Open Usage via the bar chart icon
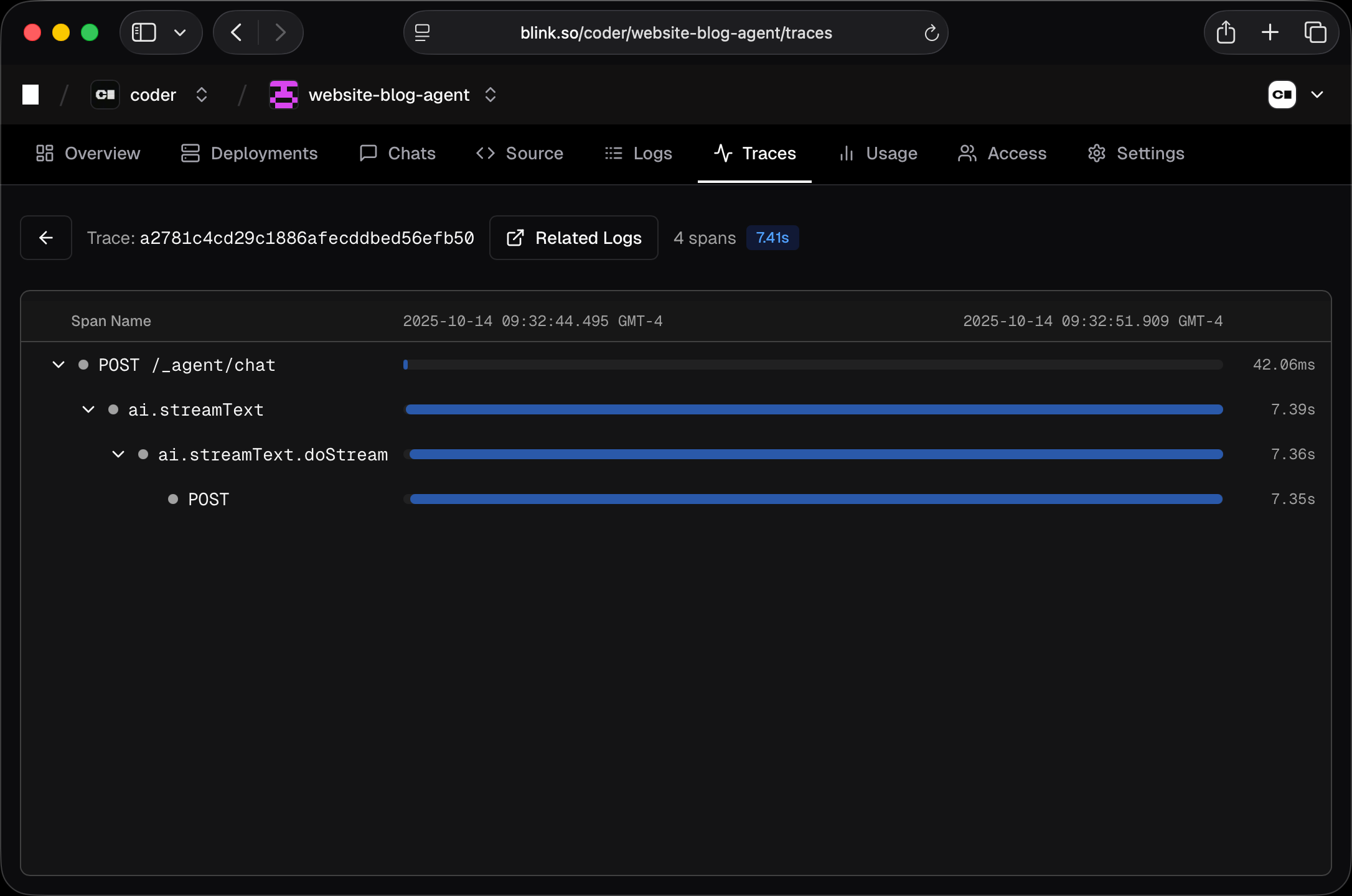Screen dimensions: 1352x896 pyautogui.click(x=846, y=153)
